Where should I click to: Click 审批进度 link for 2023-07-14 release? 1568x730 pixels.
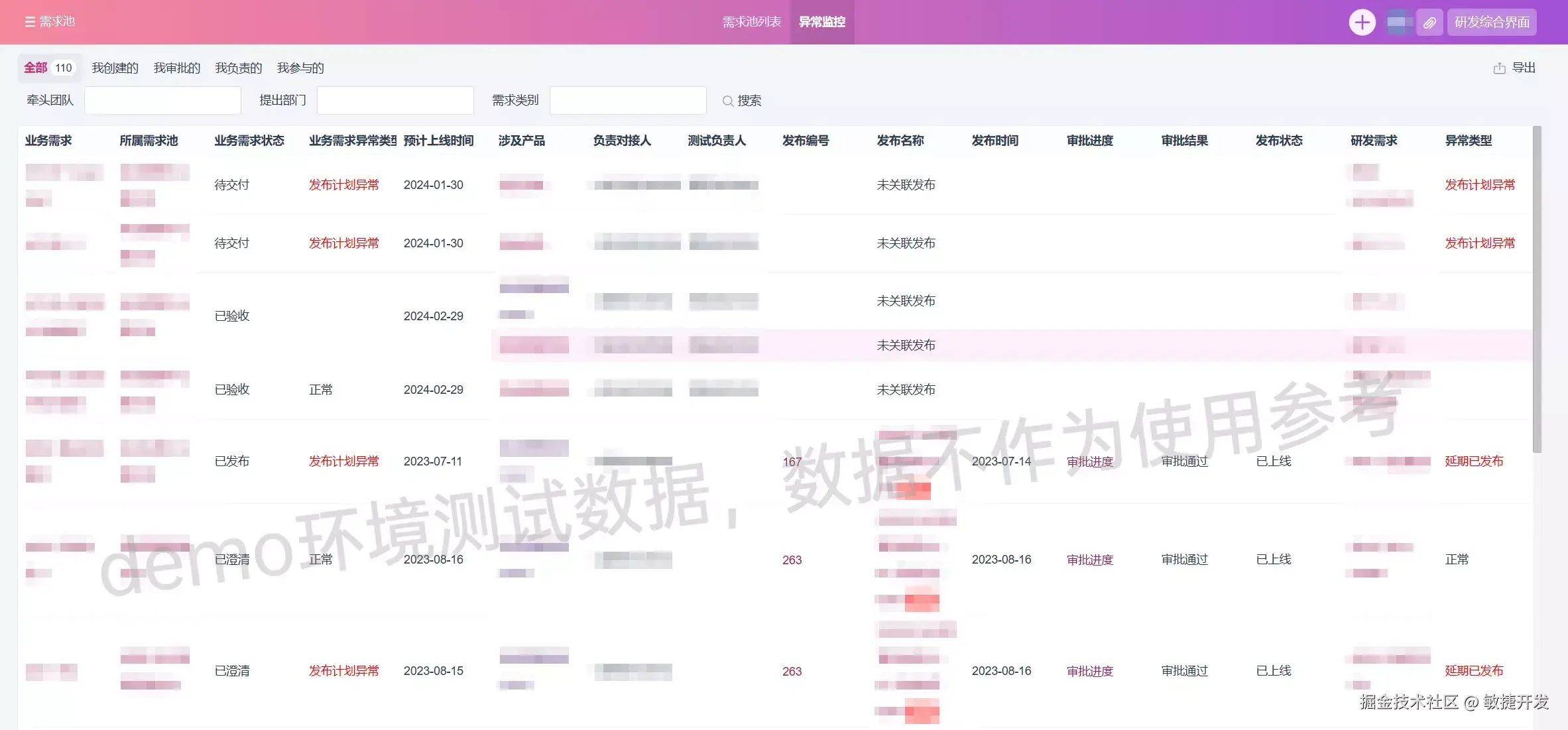pos(1089,461)
